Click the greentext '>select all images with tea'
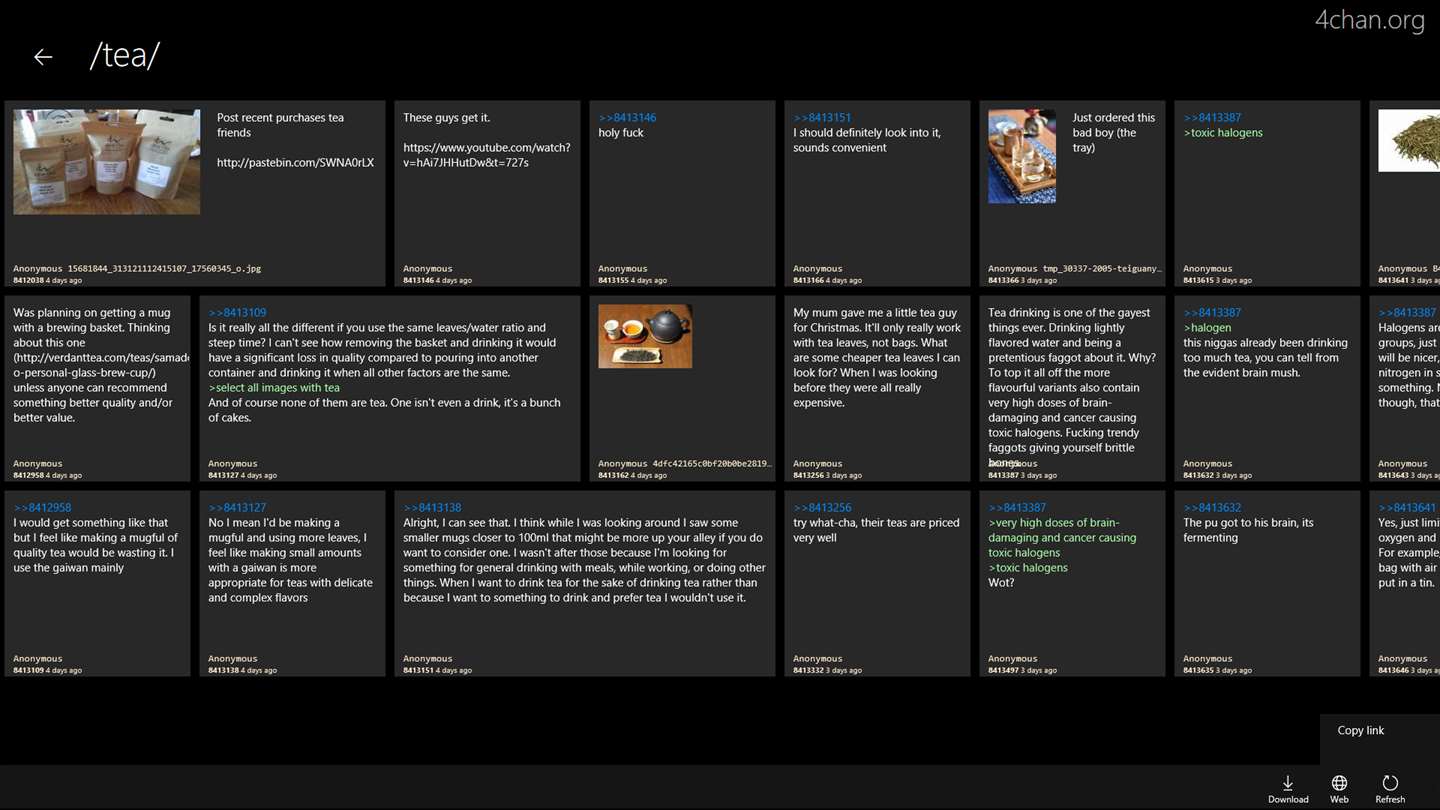 pyautogui.click(x=274, y=388)
